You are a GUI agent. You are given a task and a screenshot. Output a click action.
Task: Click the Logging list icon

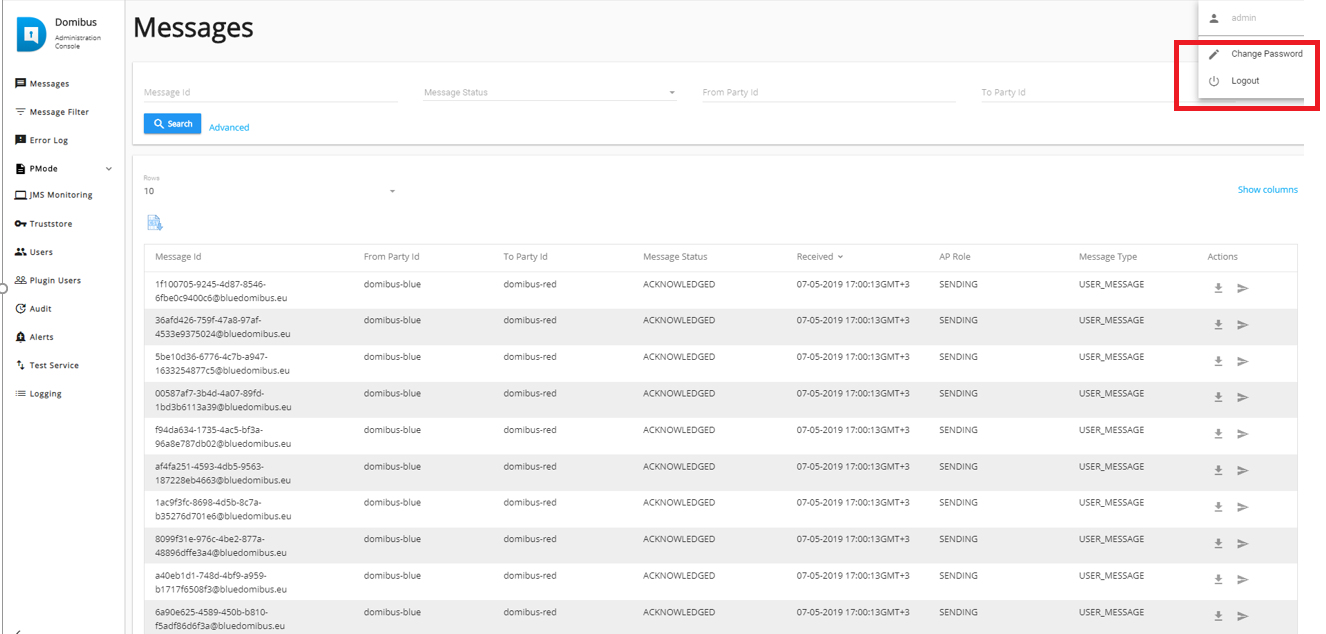(x=20, y=394)
